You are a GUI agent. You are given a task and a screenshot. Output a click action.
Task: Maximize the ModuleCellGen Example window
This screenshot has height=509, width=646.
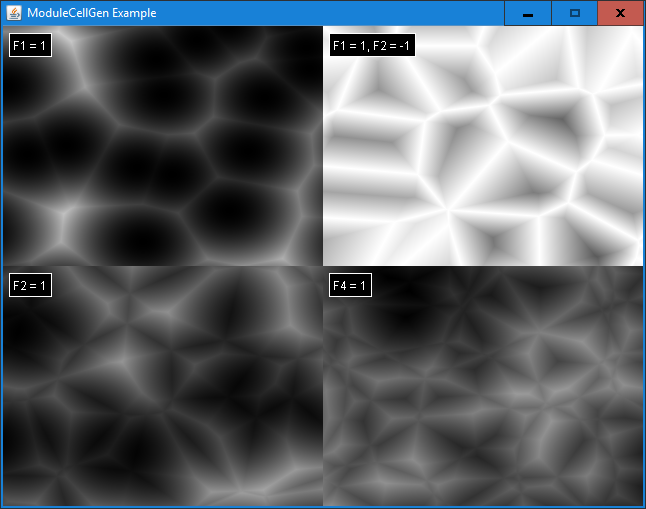tap(574, 13)
